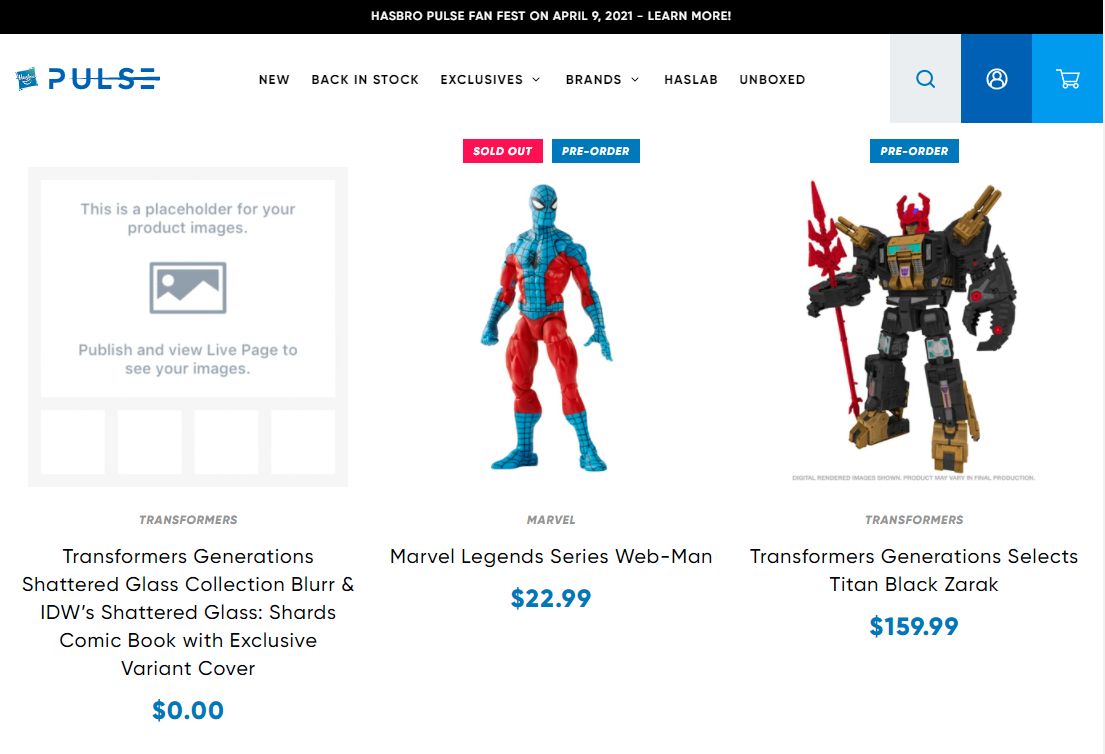1105x754 pixels.
Task: Expand the Exclusives dropdown chevron
Action: [536, 80]
